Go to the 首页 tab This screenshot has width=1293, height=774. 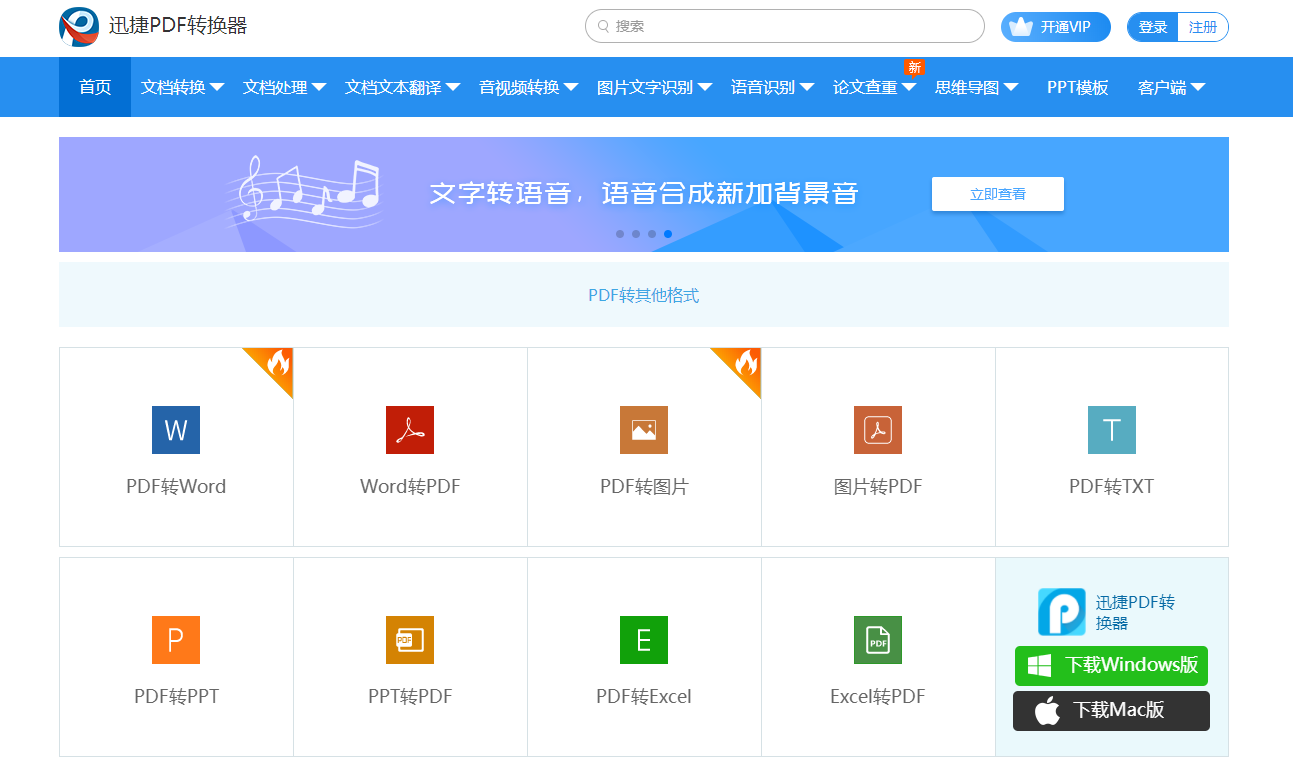(95, 87)
